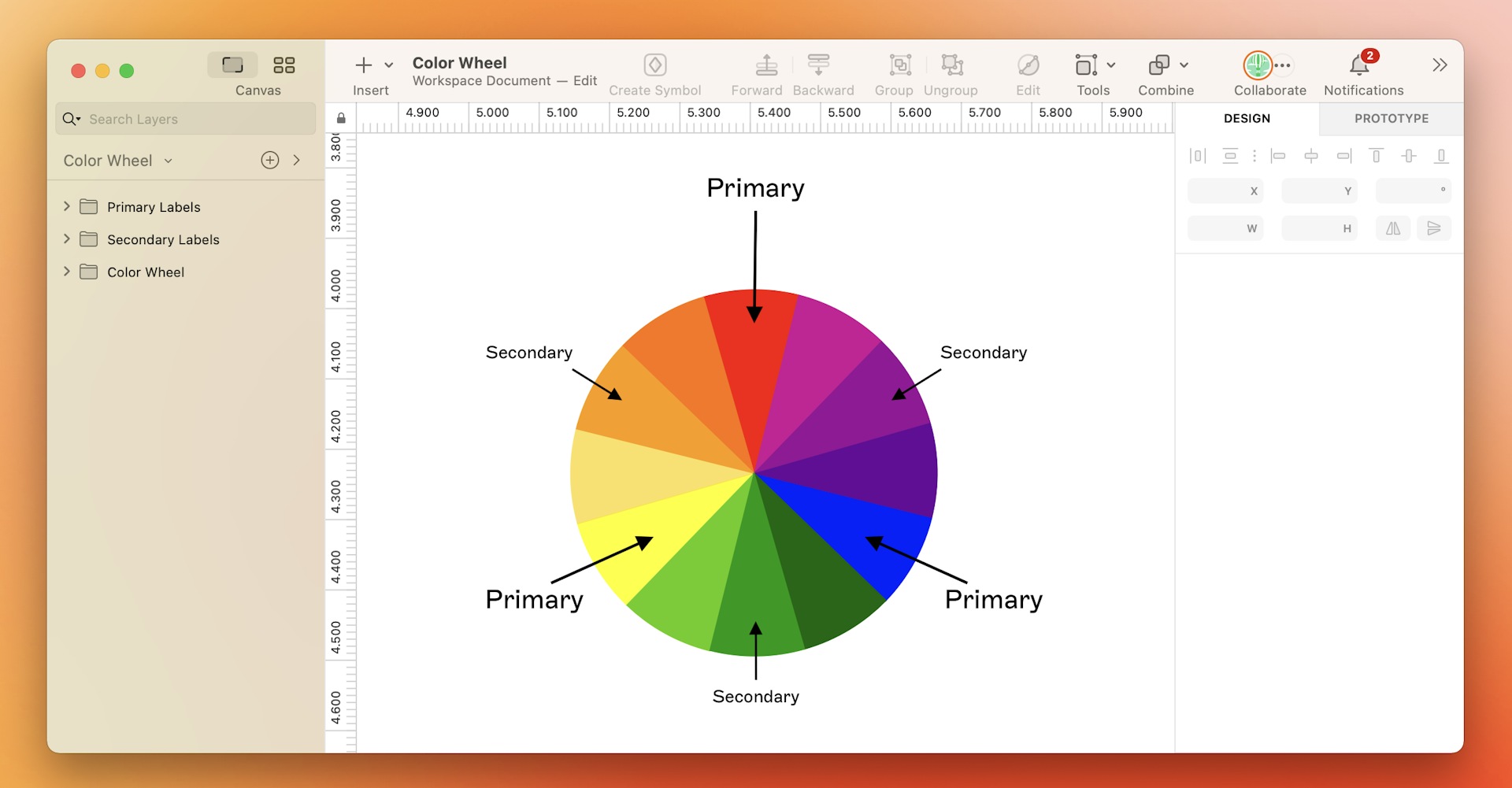1512x788 pixels.
Task: Click the Create Symbol icon
Action: pos(654,65)
